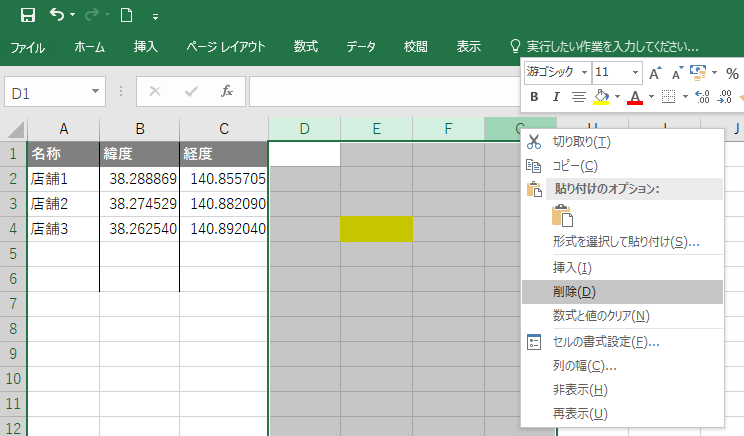Select cell B2 containing 38.288869

[140, 178]
